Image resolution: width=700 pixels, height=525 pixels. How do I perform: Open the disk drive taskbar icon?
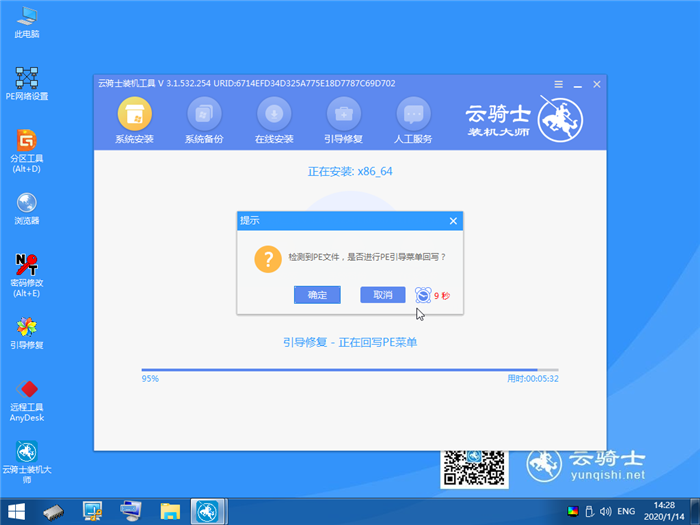[x=54, y=512]
